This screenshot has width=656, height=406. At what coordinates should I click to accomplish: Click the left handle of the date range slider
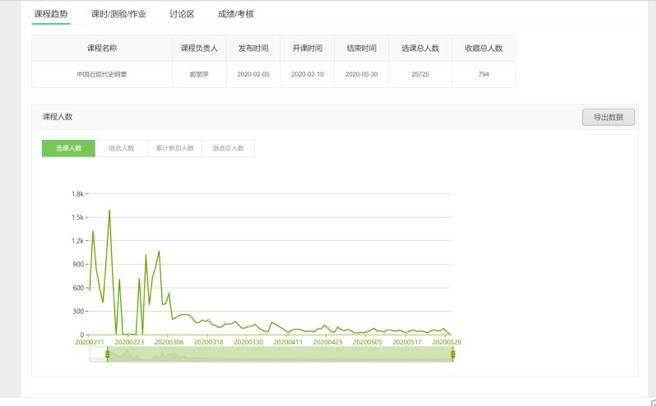pos(107,354)
